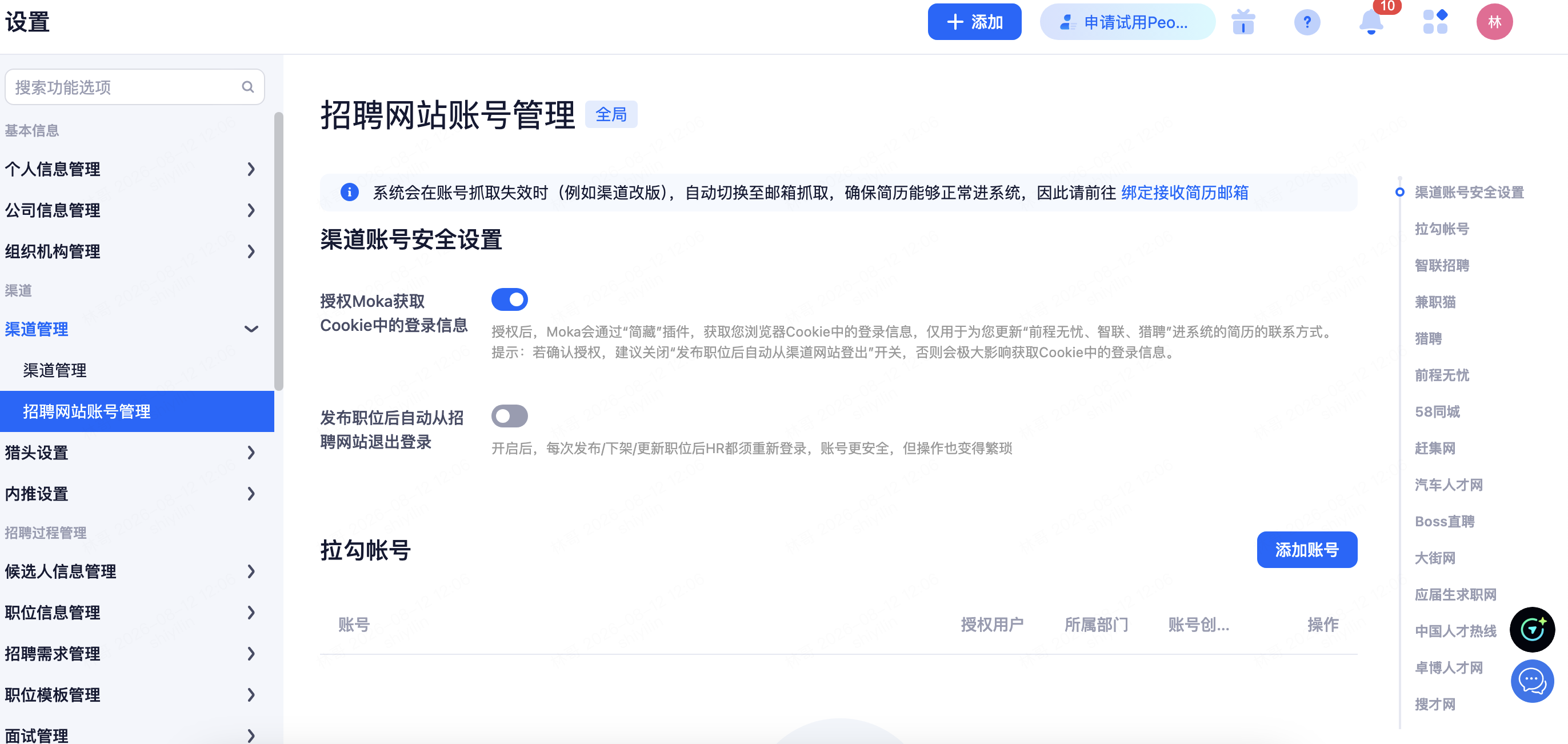Jump to 赶集网 anchor
Viewport: 1568px width, 744px height.
(1435, 448)
